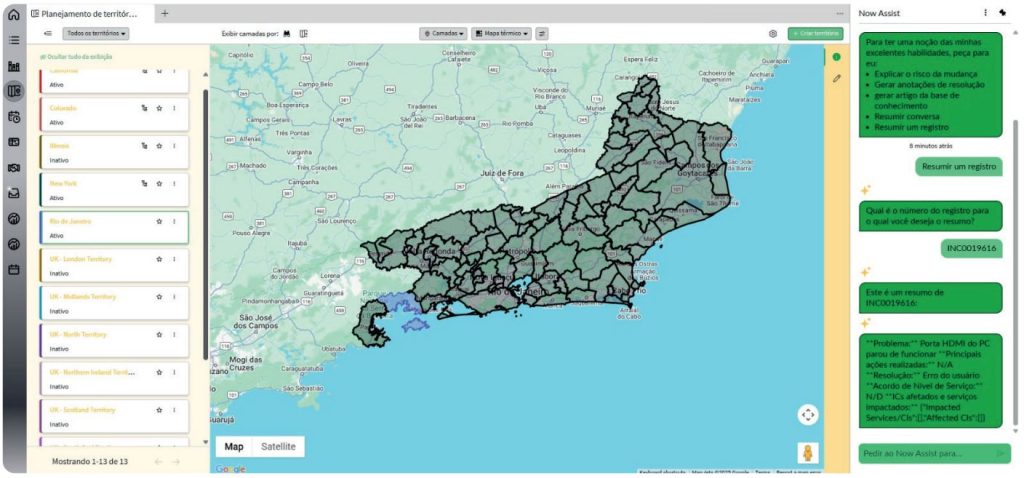
Task: Select the green info circle icon
Action: coord(837,57)
